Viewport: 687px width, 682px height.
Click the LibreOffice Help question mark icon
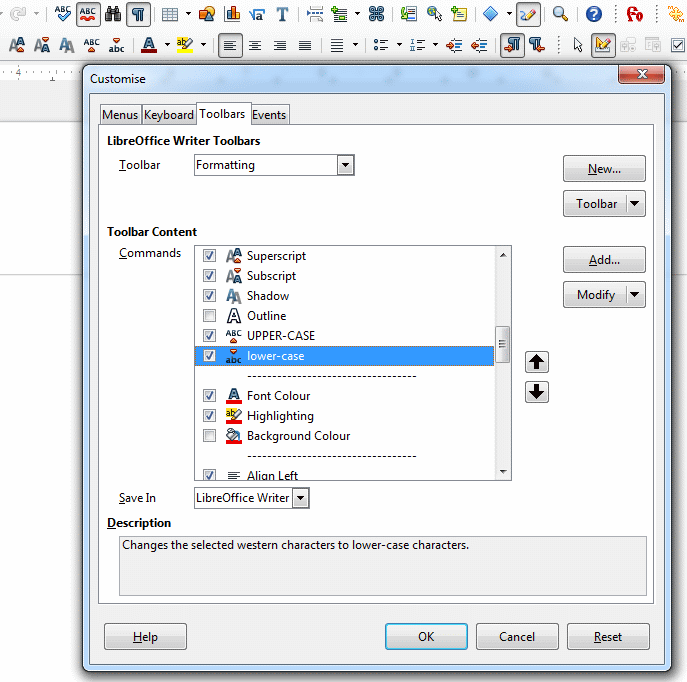593,14
